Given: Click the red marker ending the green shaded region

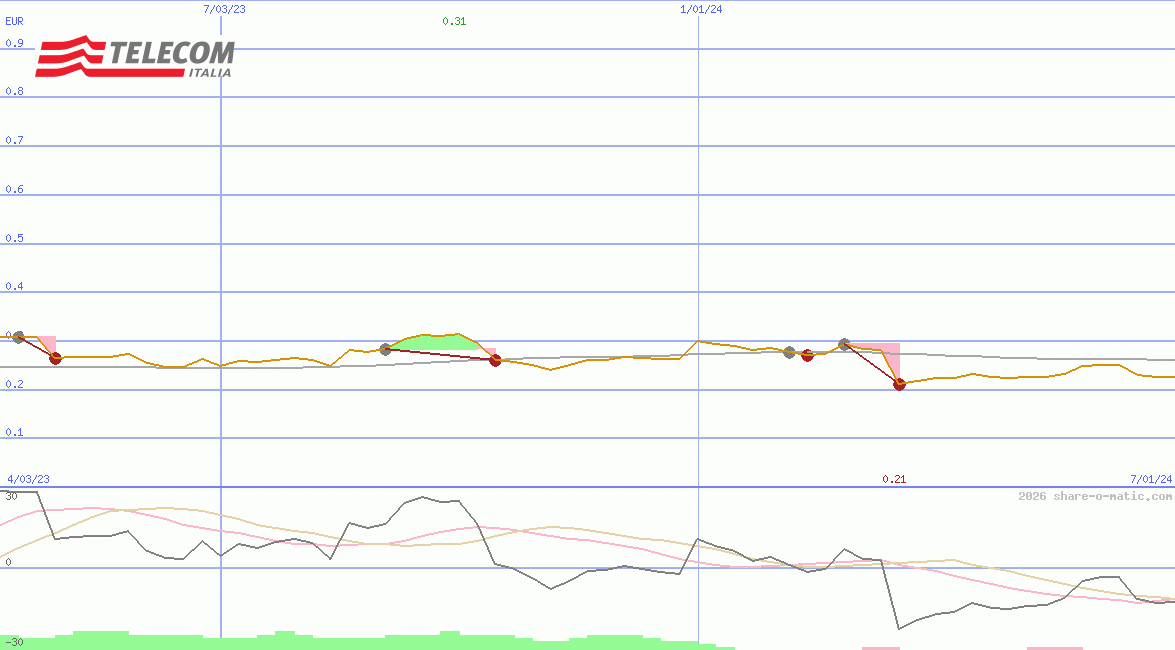Looking at the screenshot, I should [x=495, y=361].
